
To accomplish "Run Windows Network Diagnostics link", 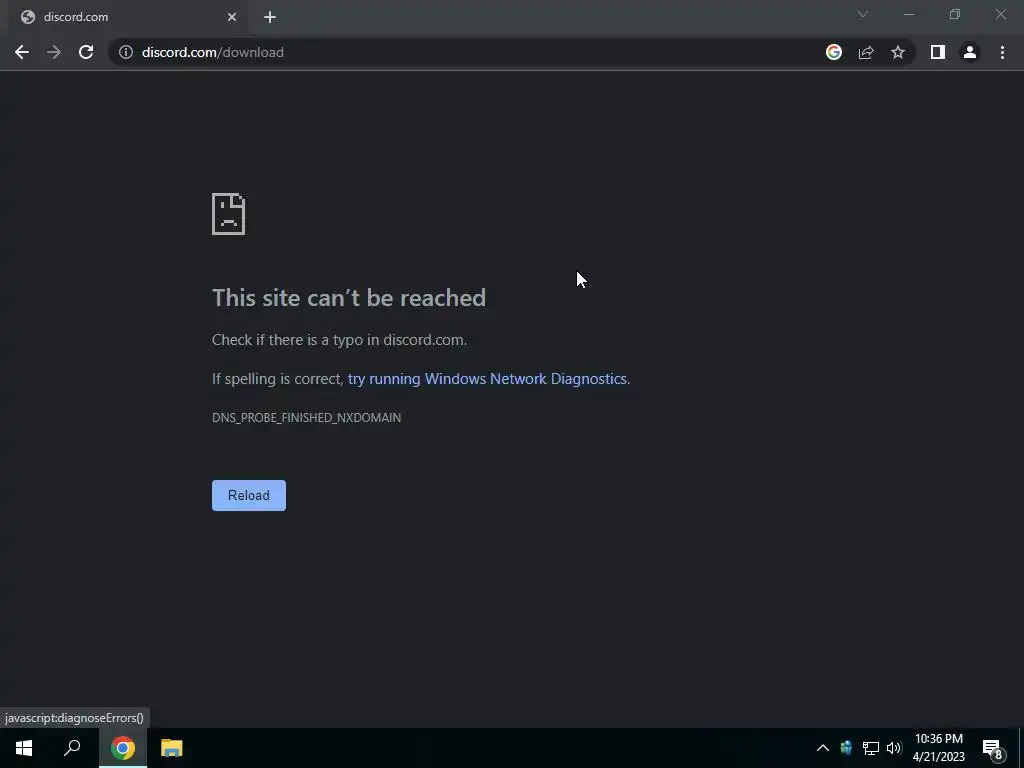I will pos(487,379).
